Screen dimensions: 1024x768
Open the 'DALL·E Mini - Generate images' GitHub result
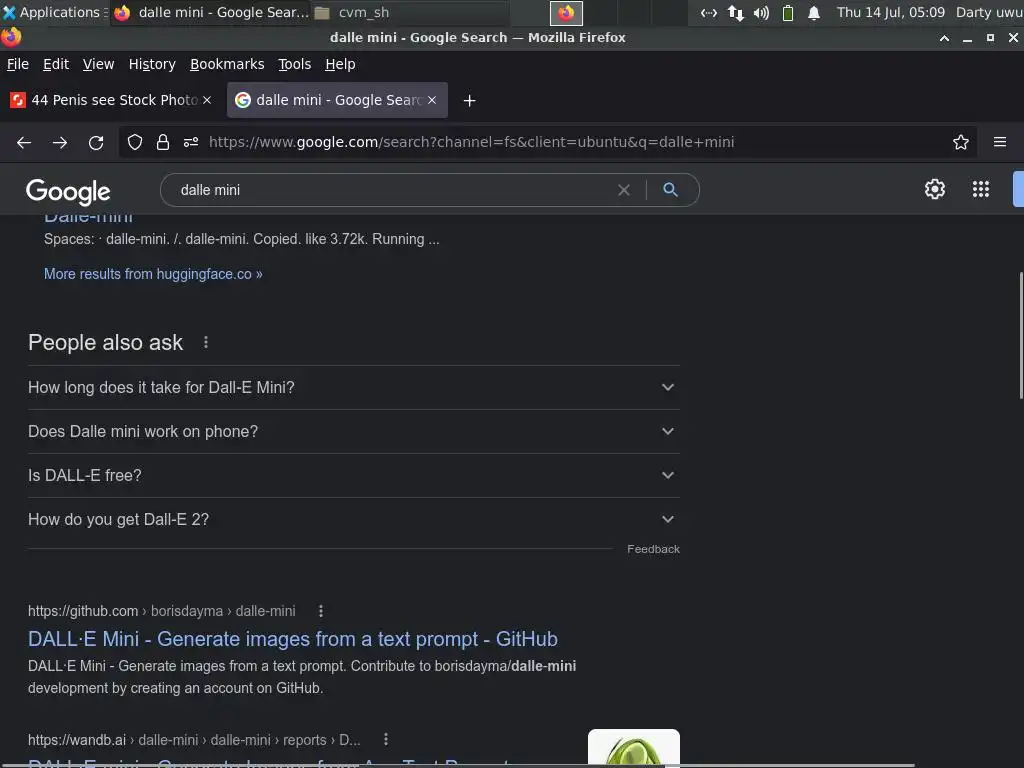pyautogui.click(x=293, y=639)
